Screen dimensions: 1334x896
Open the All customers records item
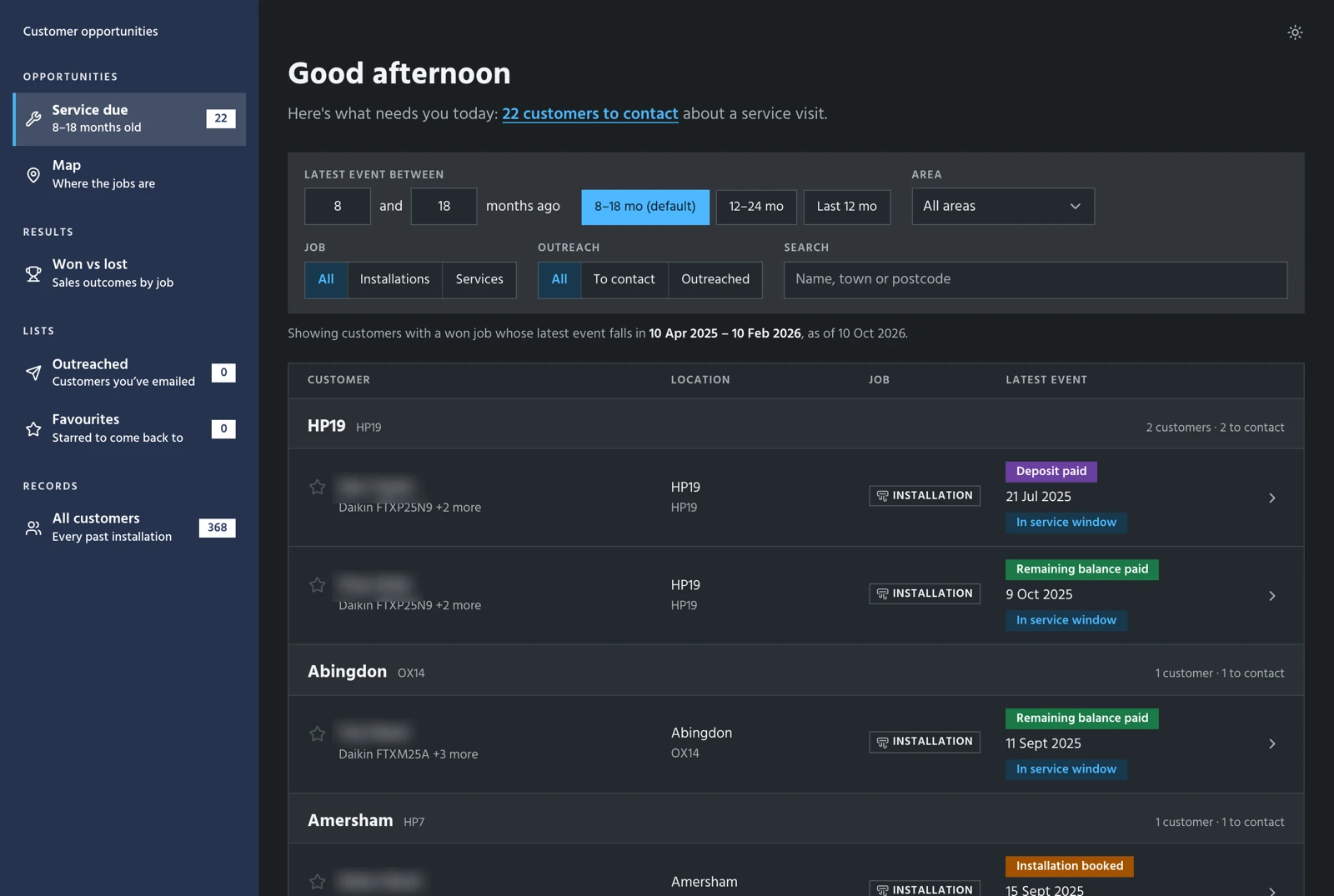click(x=129, y=528)
